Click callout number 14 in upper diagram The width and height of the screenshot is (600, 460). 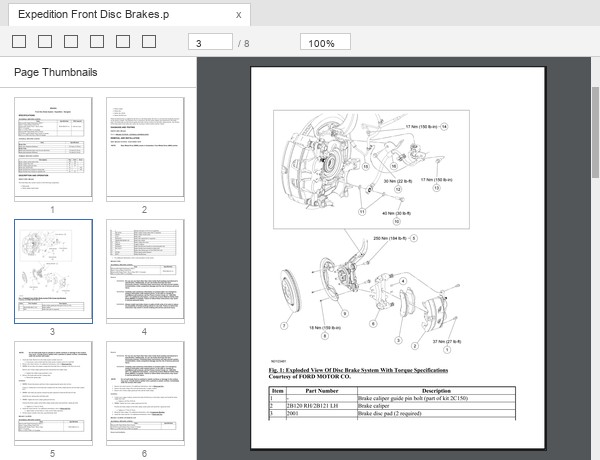coord(444,127)
